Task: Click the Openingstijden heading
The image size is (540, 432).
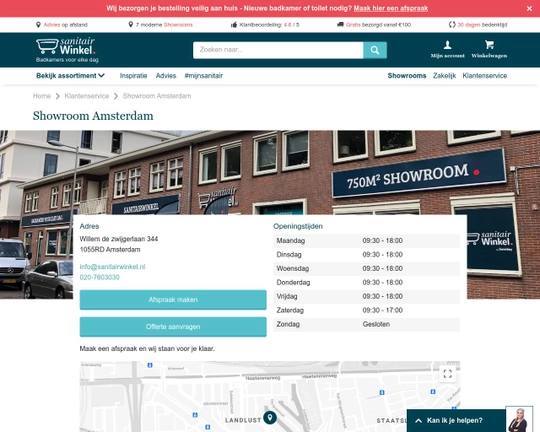Action: click(298, 226)
